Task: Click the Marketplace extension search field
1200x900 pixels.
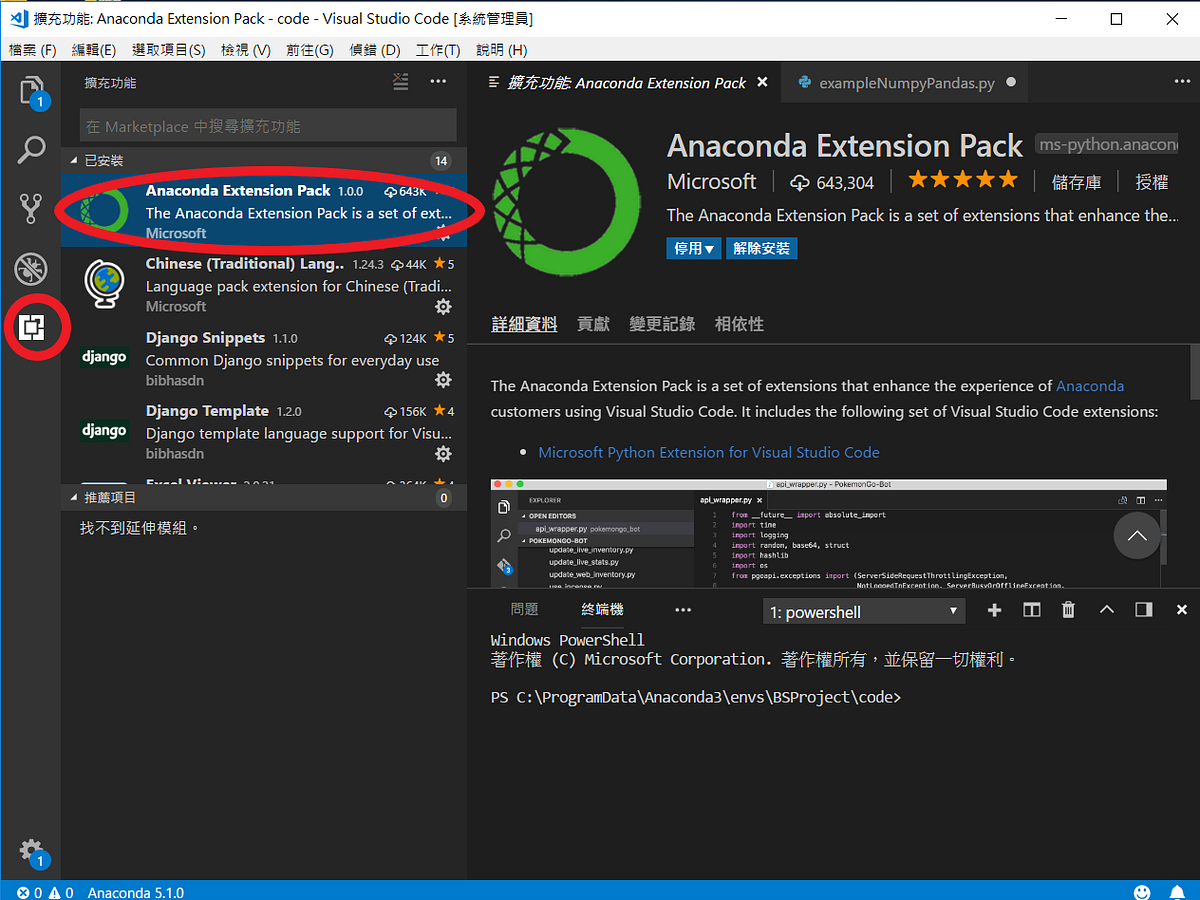Action: [x=267, y=124]
